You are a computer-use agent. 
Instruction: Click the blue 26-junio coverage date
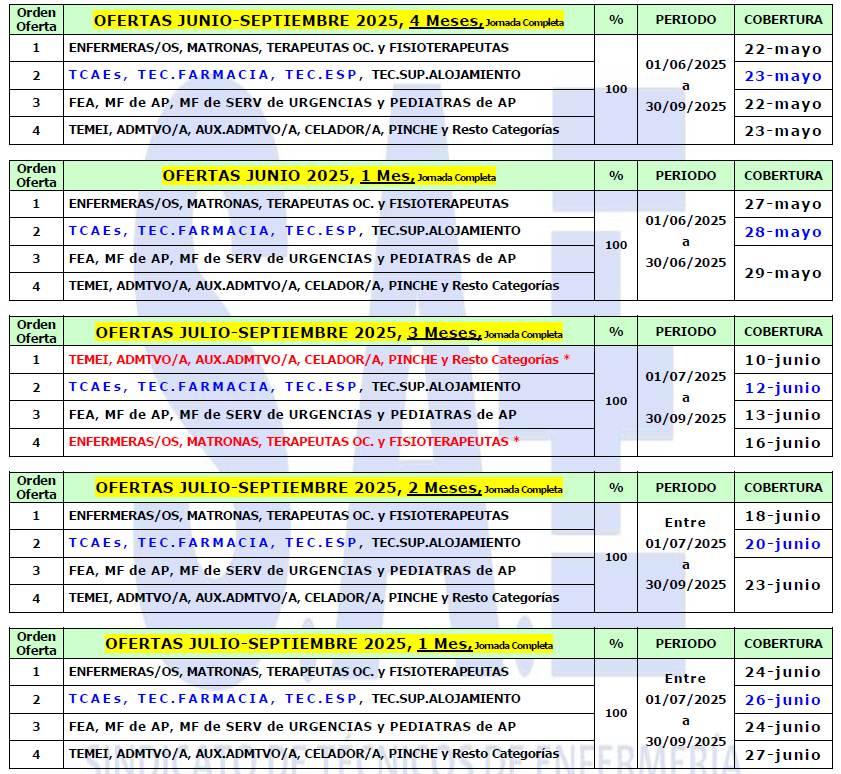783,700
